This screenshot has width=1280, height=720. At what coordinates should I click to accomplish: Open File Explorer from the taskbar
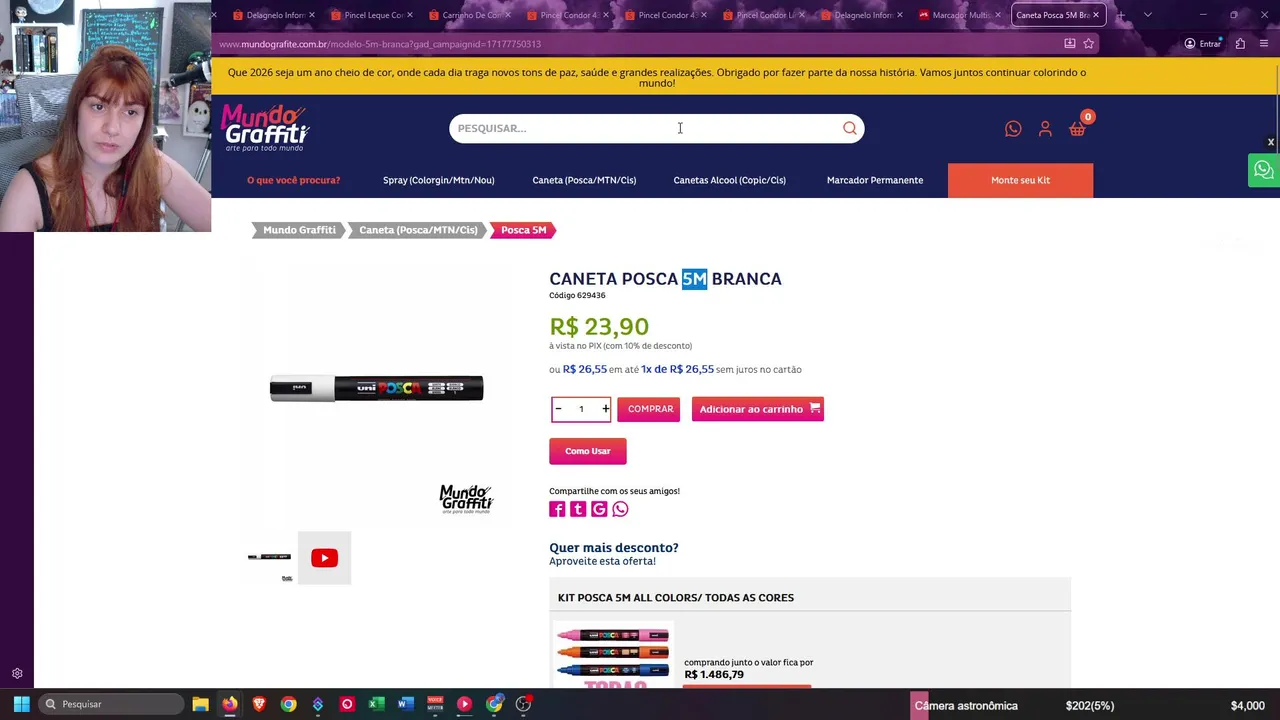[200, 704]
